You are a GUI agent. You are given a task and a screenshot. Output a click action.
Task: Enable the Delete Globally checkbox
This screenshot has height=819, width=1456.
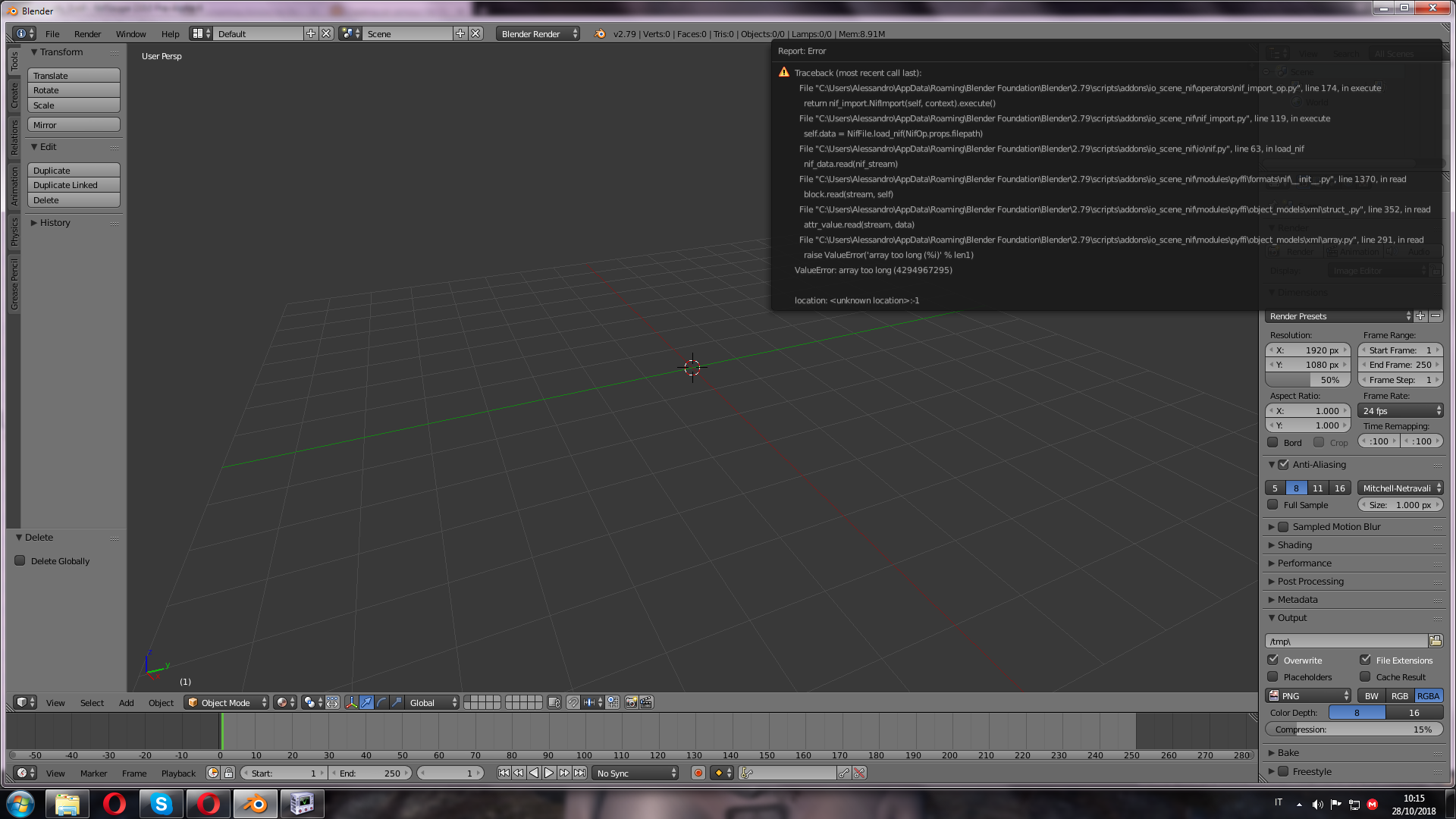coord(20,560)
